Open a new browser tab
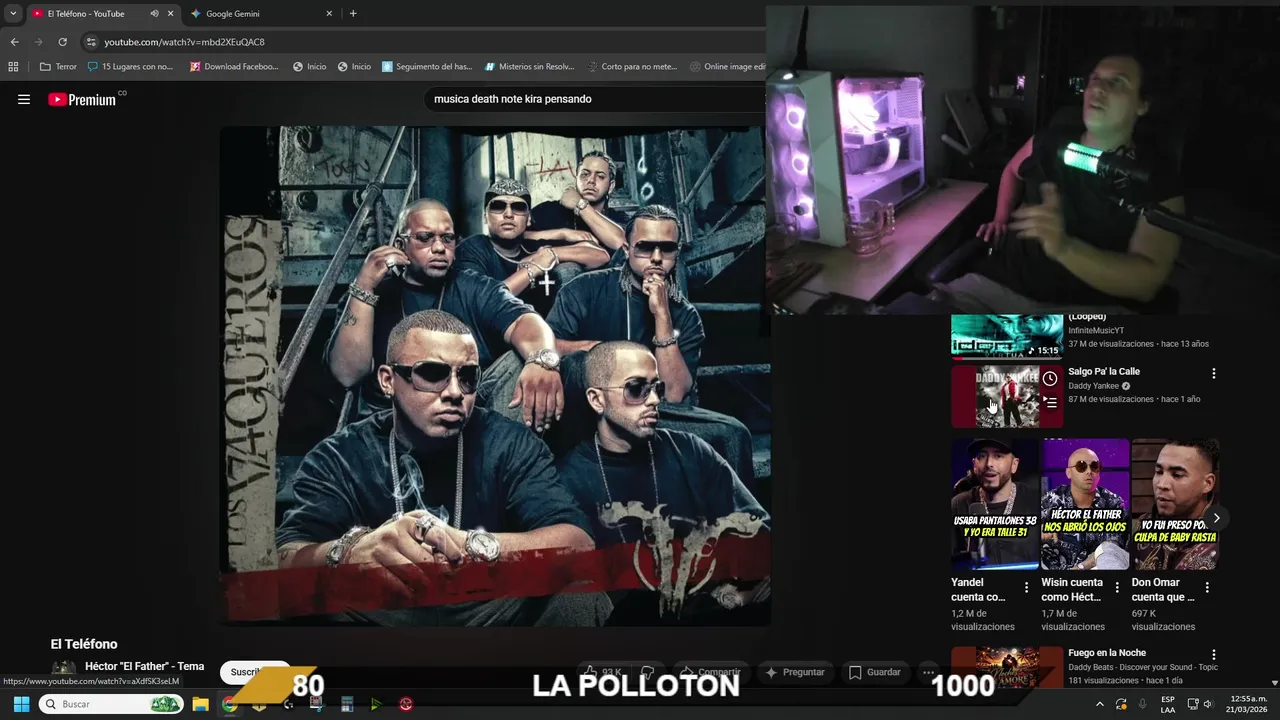 [x=353, y=14]
